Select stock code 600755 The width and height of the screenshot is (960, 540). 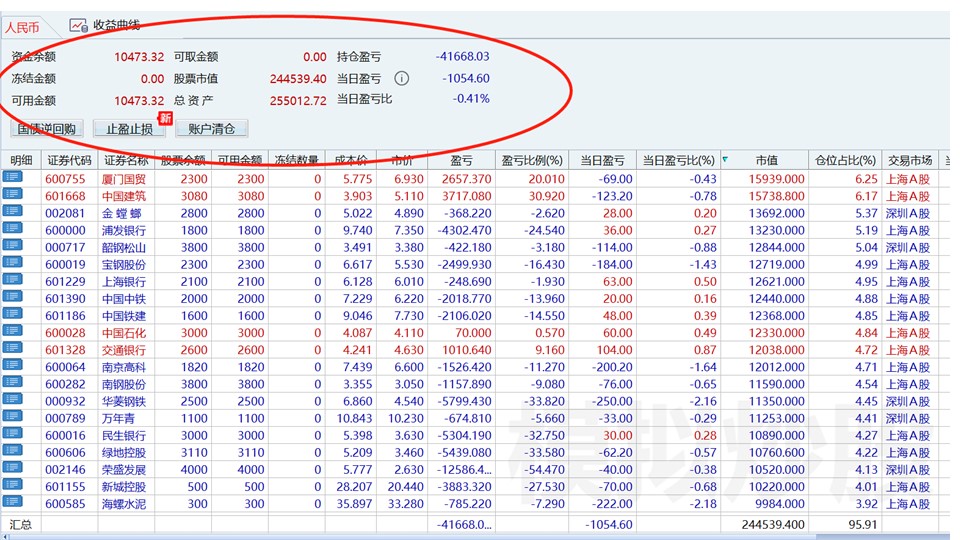click(66, 179)
